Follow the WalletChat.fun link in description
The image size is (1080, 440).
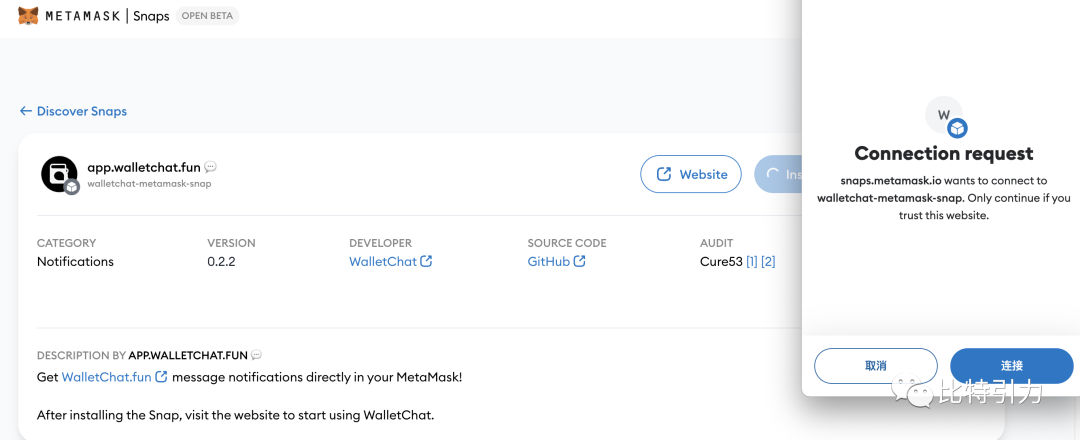106,377
